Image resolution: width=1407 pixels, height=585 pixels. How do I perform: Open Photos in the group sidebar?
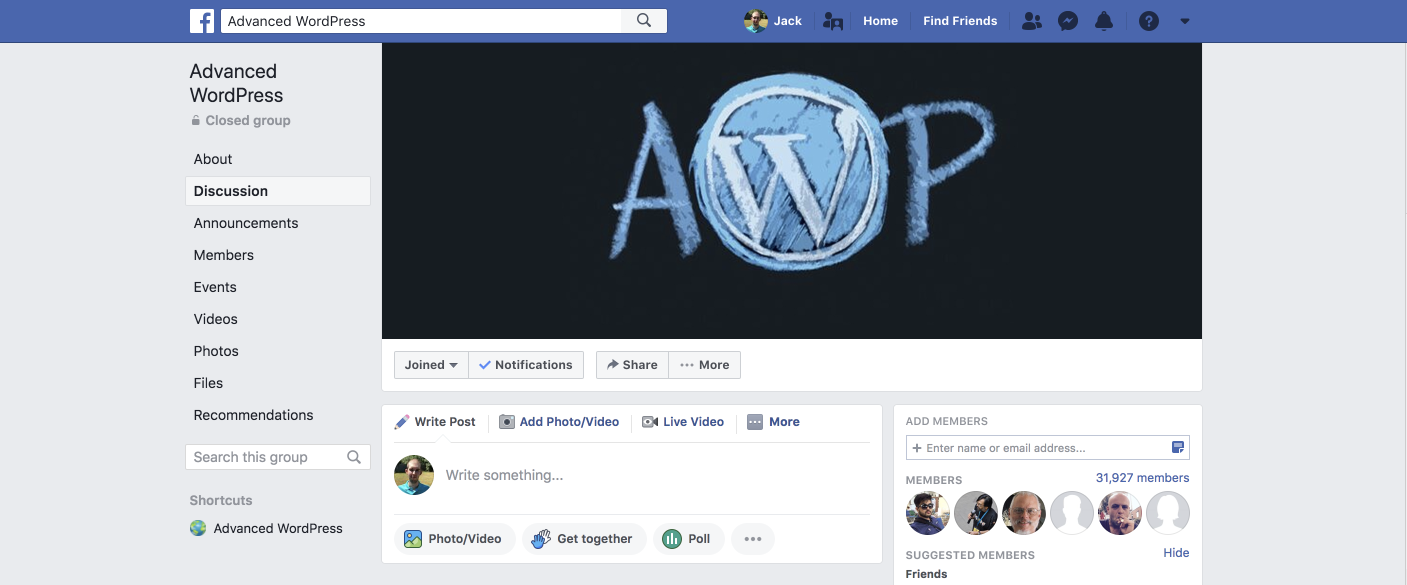click(216, 351)
